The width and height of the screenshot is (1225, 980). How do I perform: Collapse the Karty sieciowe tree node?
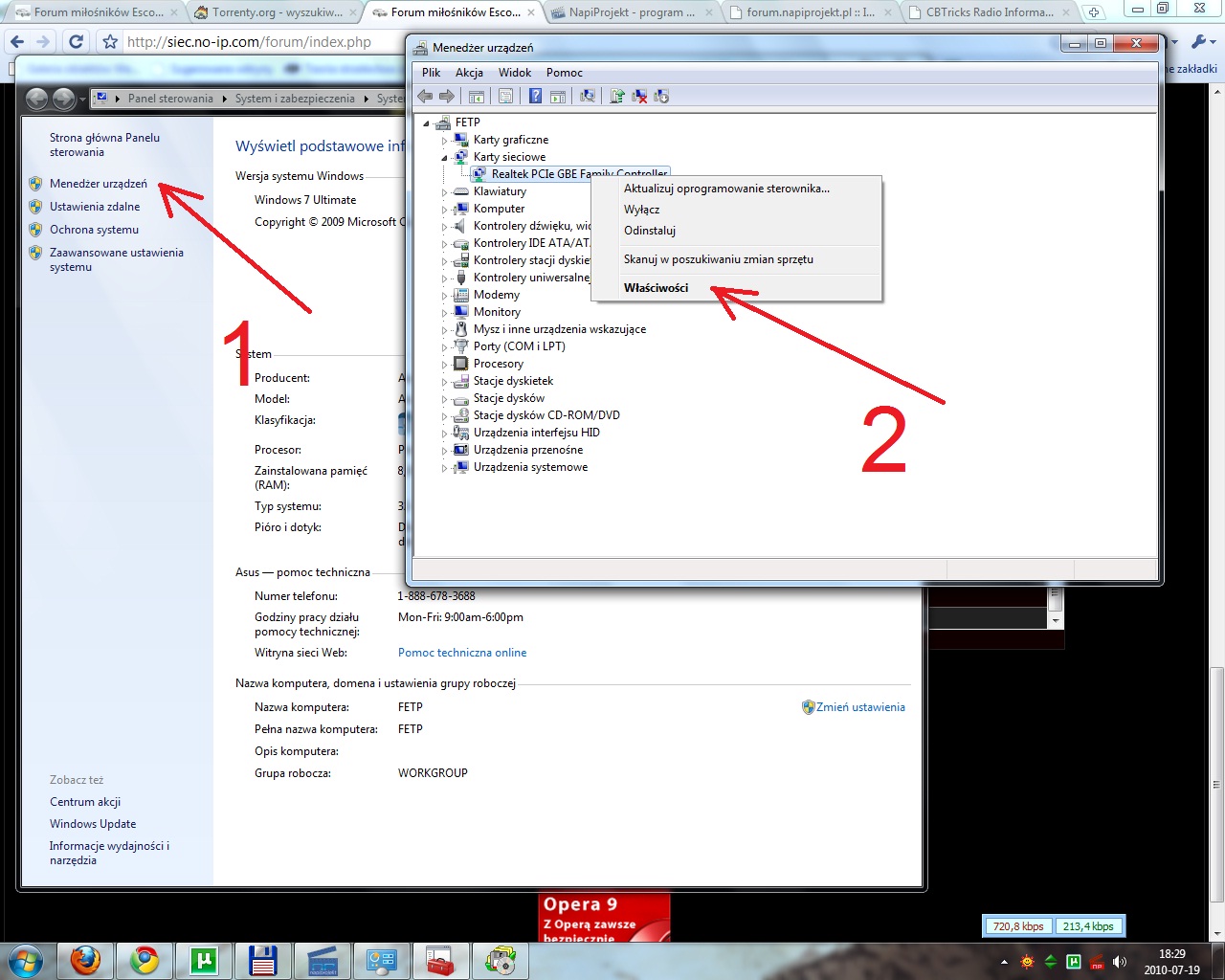[445, 157]
